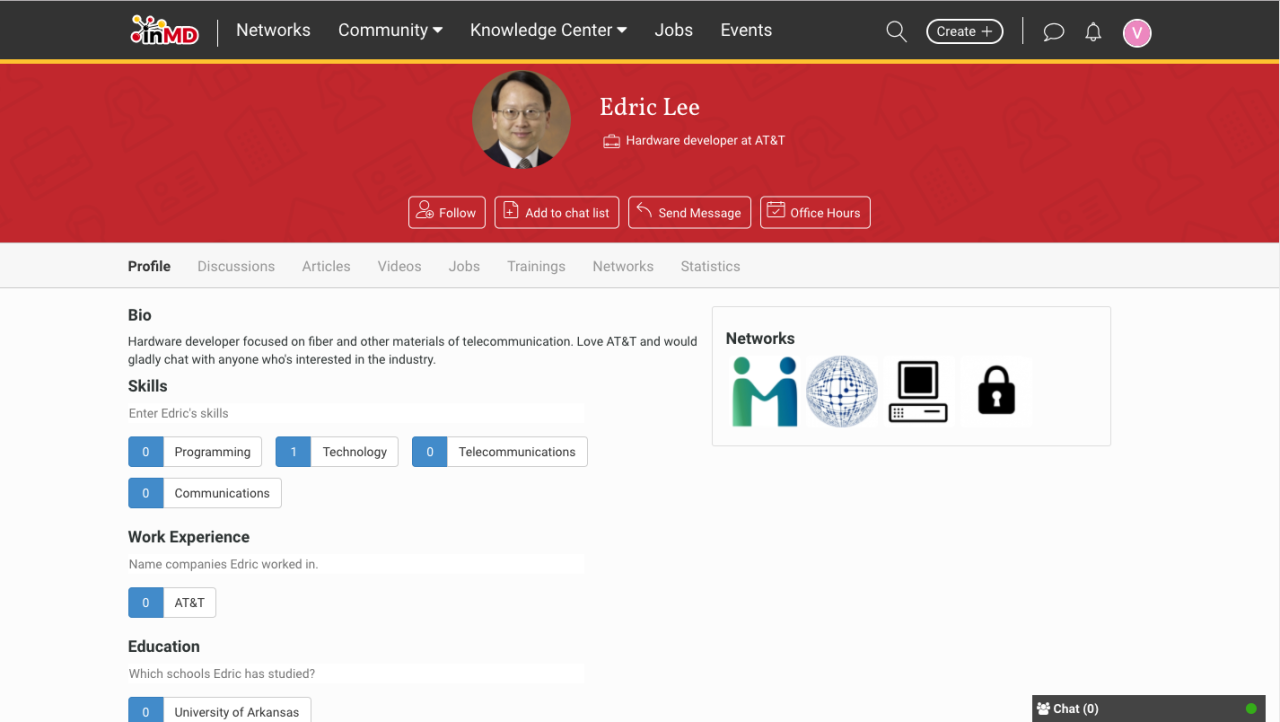
Task: Select the Profile tab
Action: (x=149, y=266)
